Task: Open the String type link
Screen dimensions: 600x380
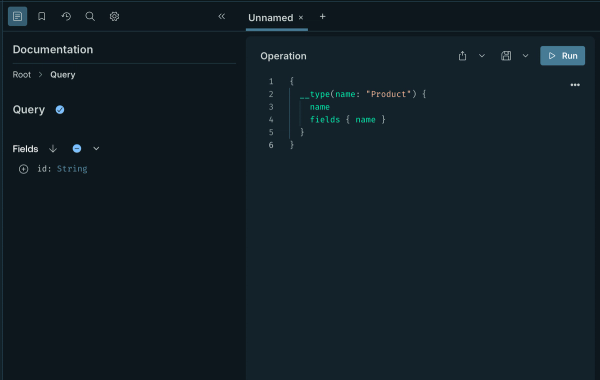Action: pos(72,169)
